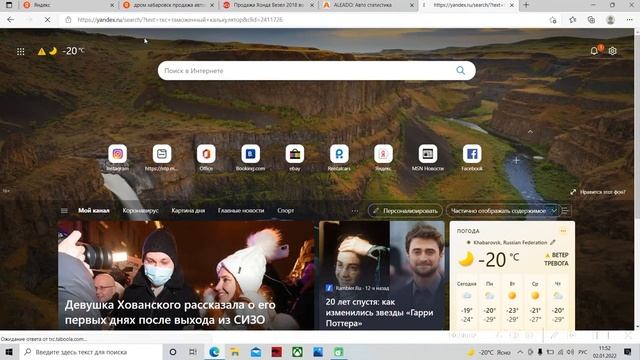
Task: Open the MSN Новости quick link tile
Action: [428, 154]
